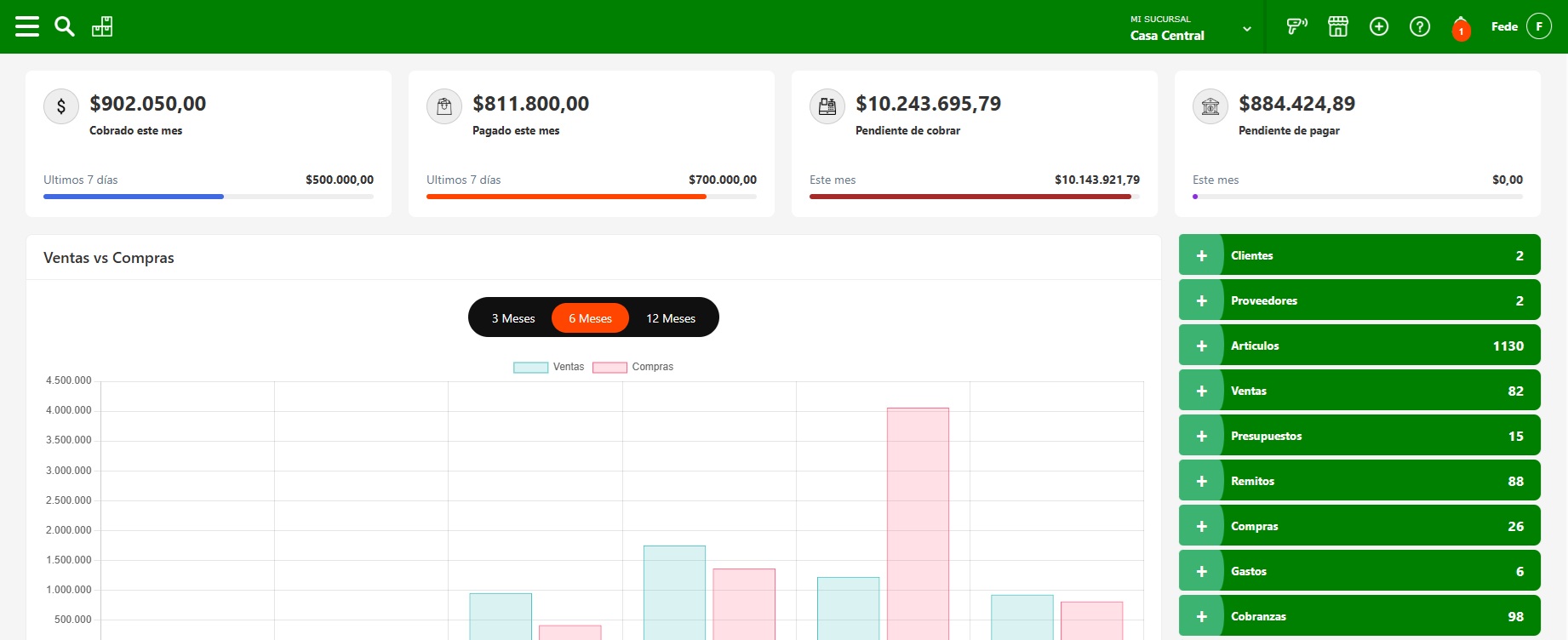Toggle Compras series in chart legend
This screenshot has height=640, width=1568.
(633, 367)
